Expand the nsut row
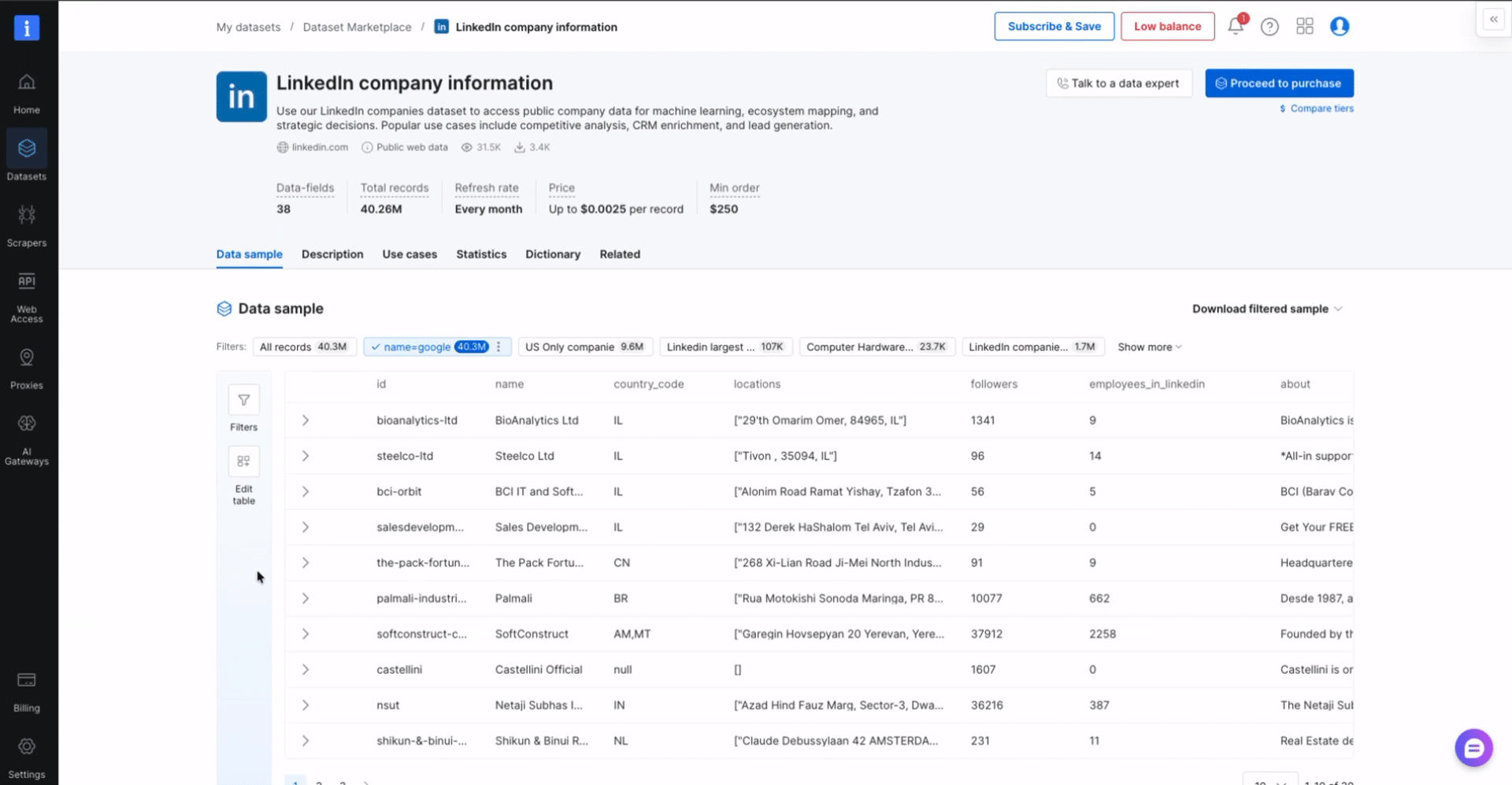The width and height of the screenshot is (1512, 785). pos(306,705)
